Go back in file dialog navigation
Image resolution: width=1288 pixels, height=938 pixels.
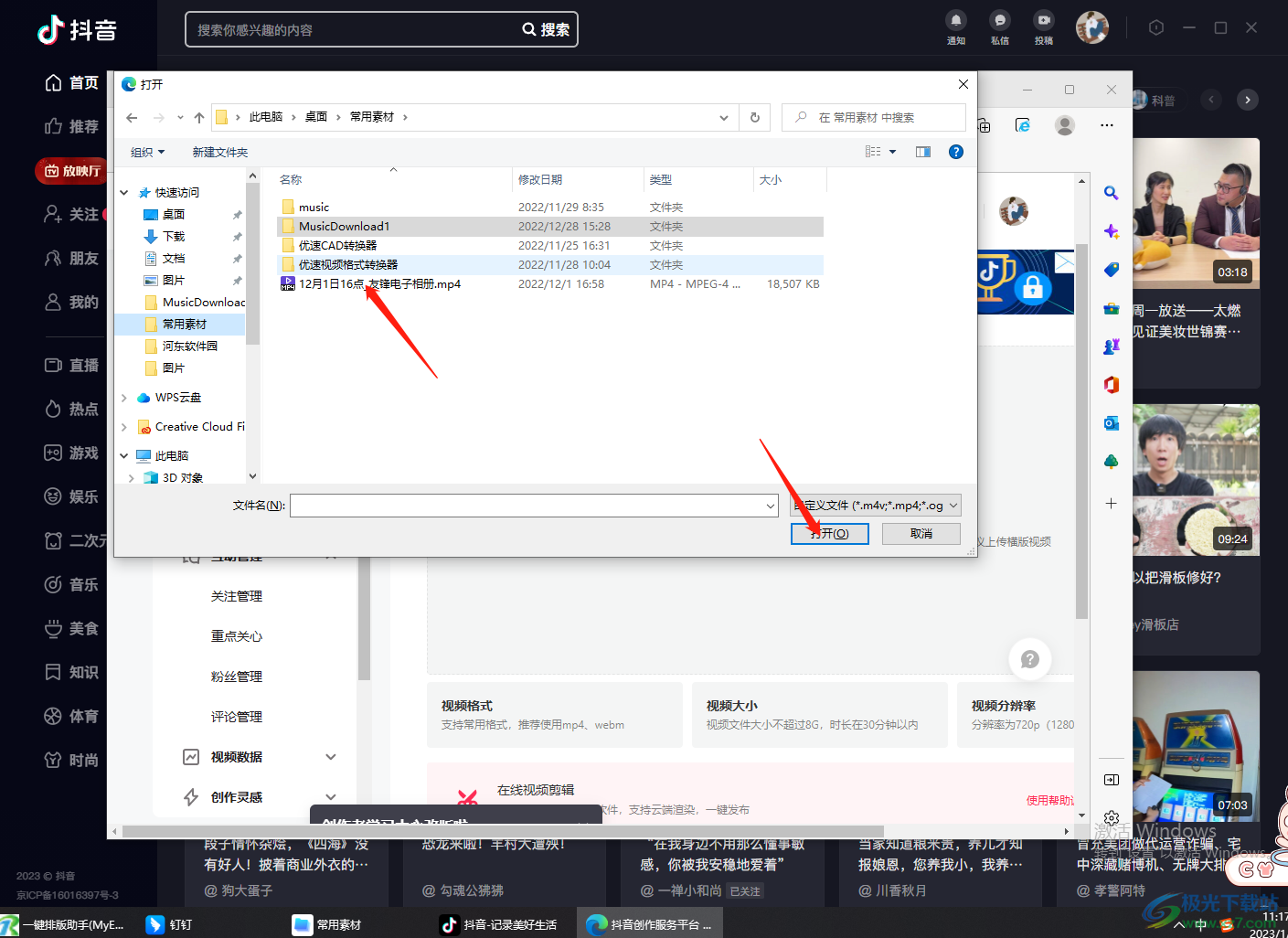pos(132,117)
